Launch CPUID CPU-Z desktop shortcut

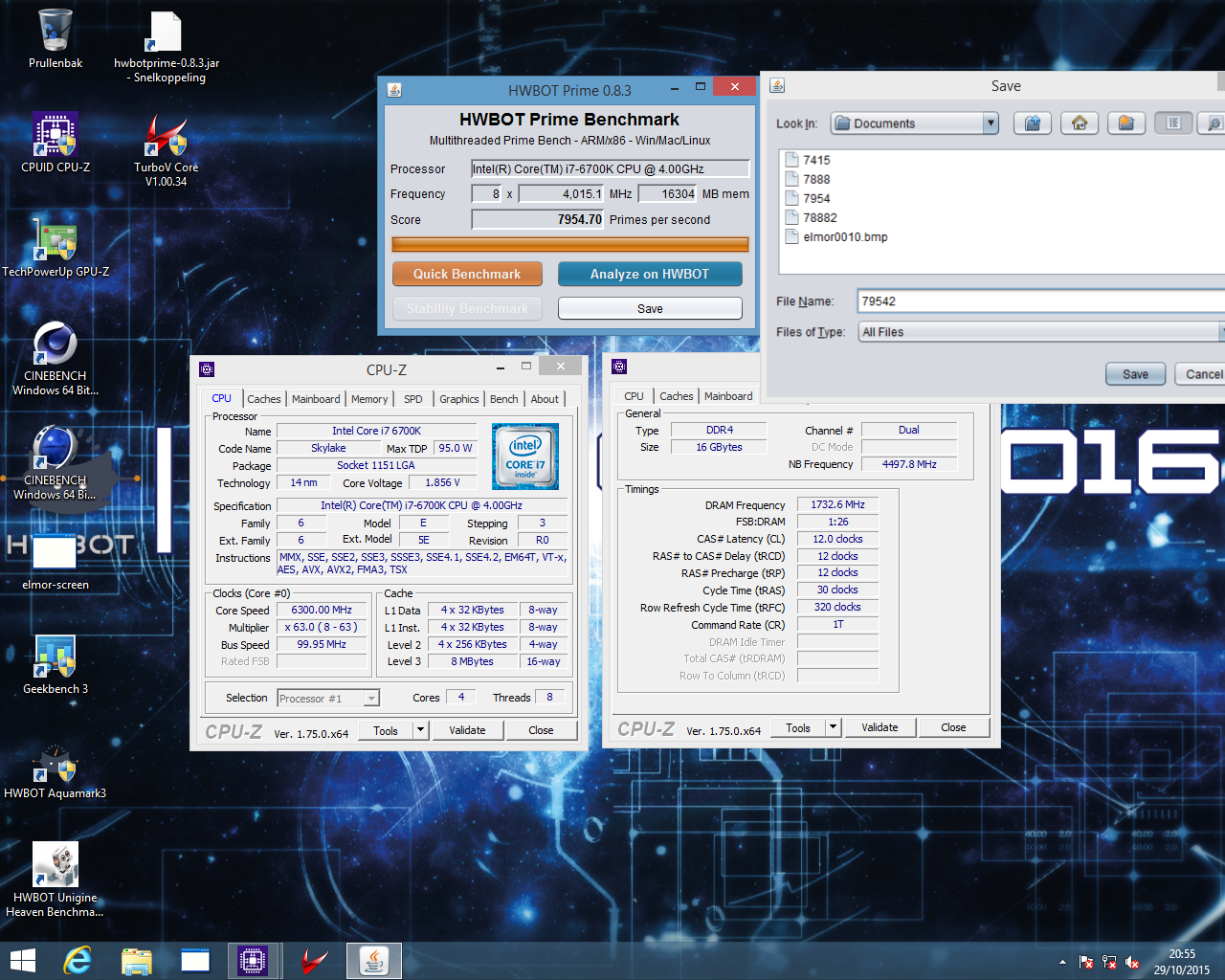[x=56, y=144]
